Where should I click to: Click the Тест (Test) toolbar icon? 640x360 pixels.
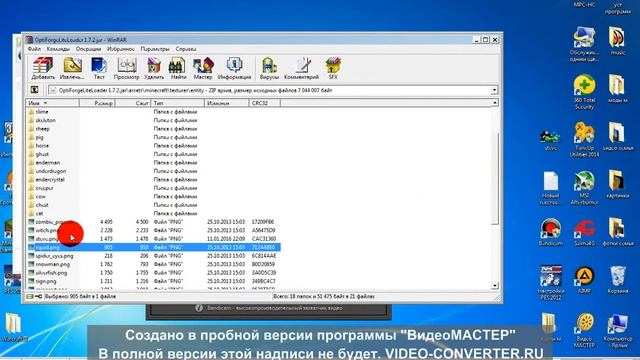pos(99,68)
